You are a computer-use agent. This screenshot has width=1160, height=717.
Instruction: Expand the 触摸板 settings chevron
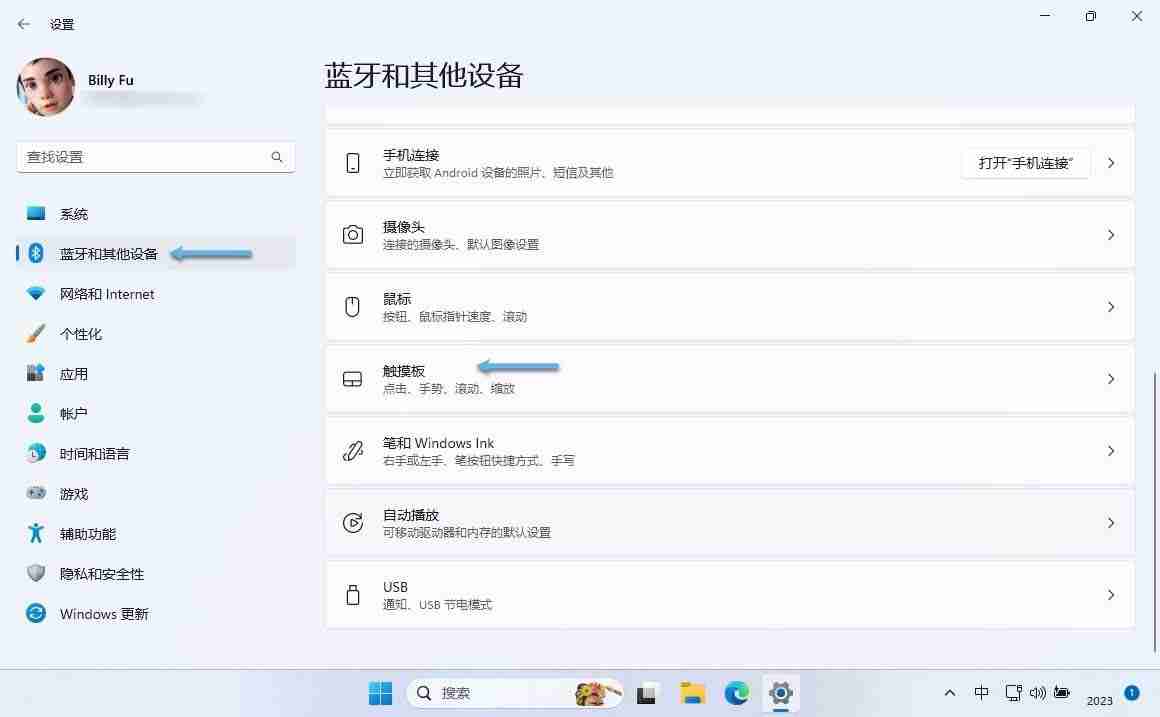1110,379
